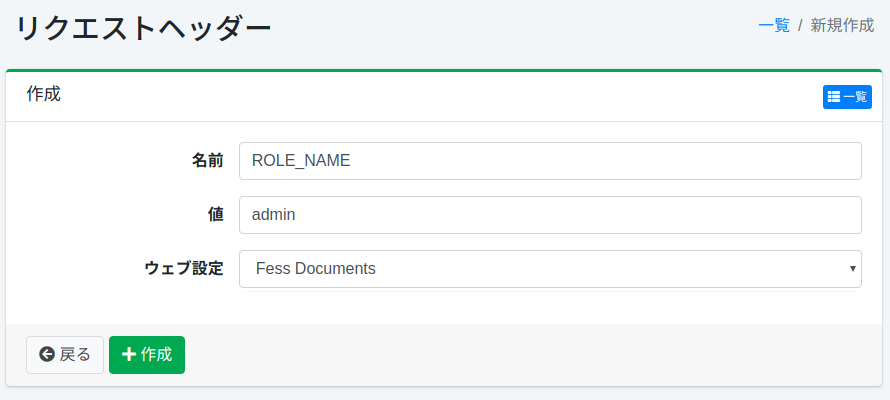Click the plus icon on the 作成 button
Viewport: 890px width, 400px height.
(x=128, y=355)
